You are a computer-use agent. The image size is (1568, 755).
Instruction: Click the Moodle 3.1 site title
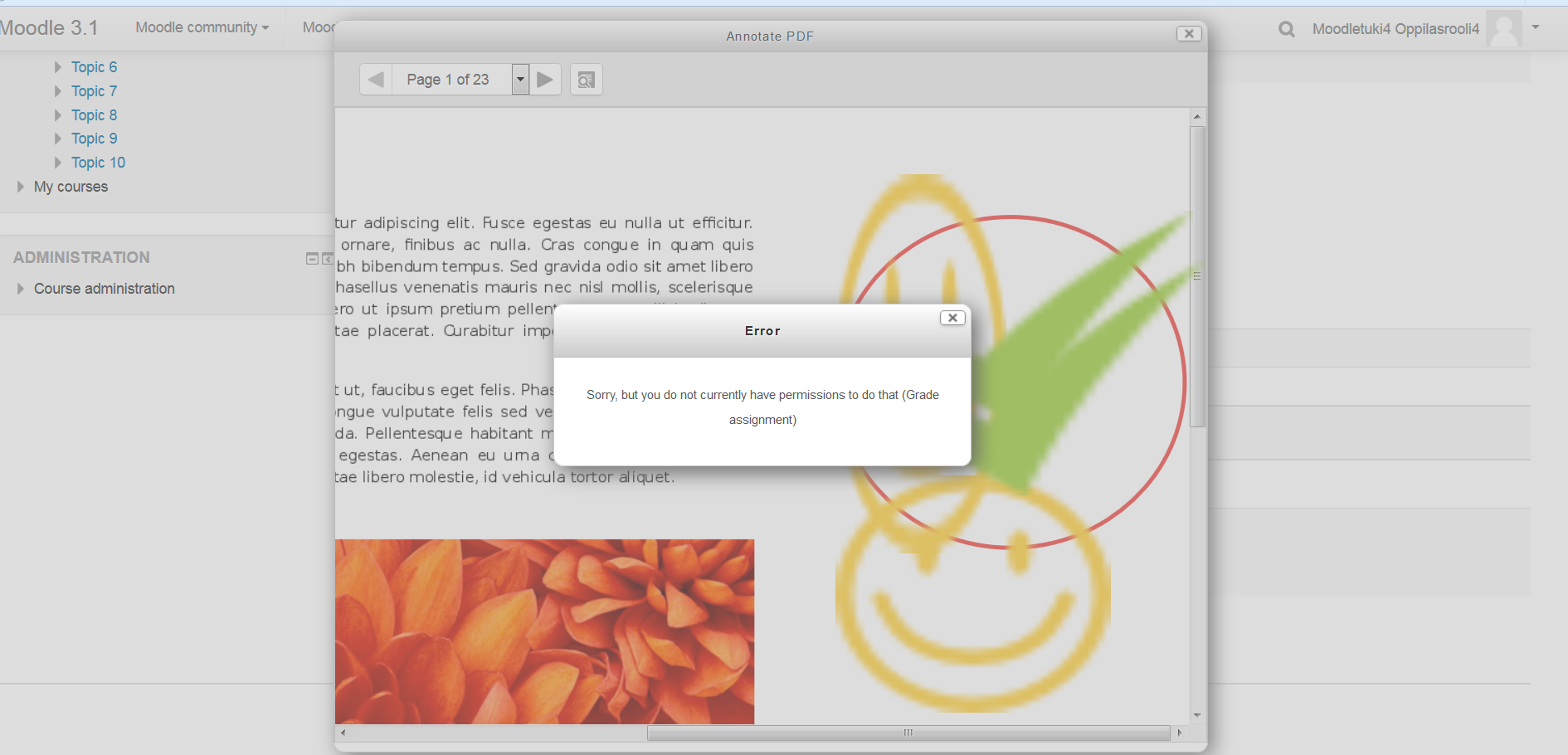(48, 27)
